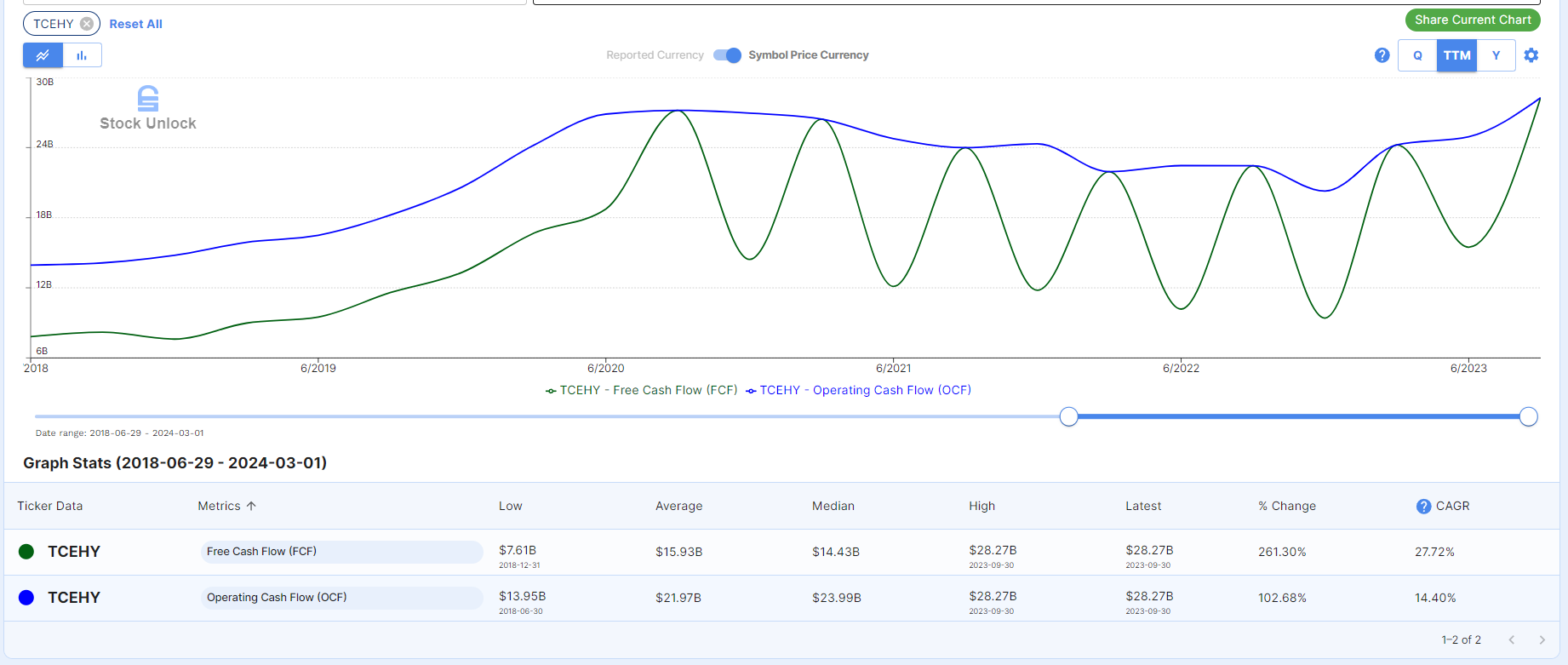The height and width of the screenshot is (665, 1568).
Task: Select yearly Y period tab
Action: pos(1496,55)
